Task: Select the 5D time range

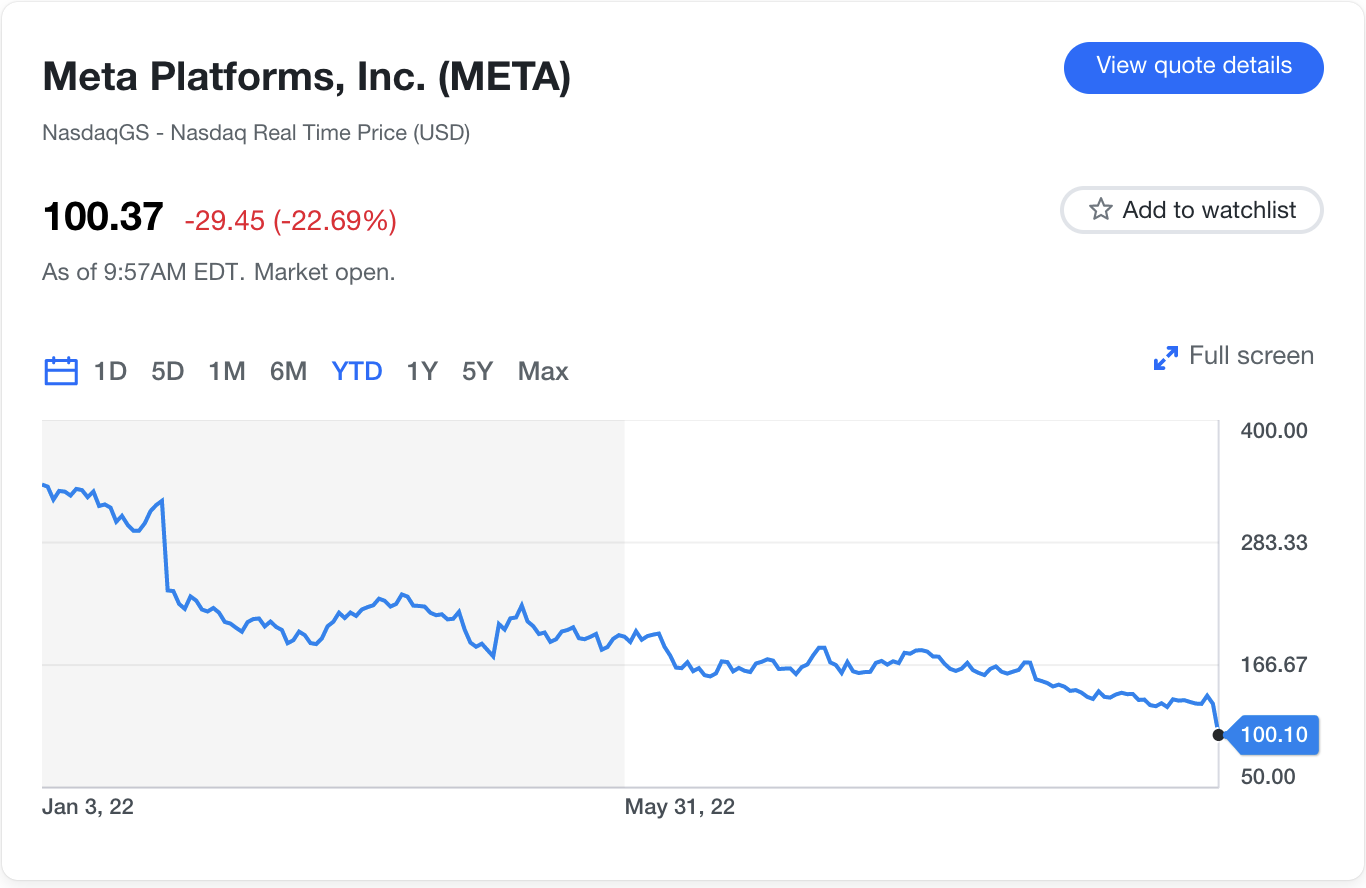Action: pos(168,371)
